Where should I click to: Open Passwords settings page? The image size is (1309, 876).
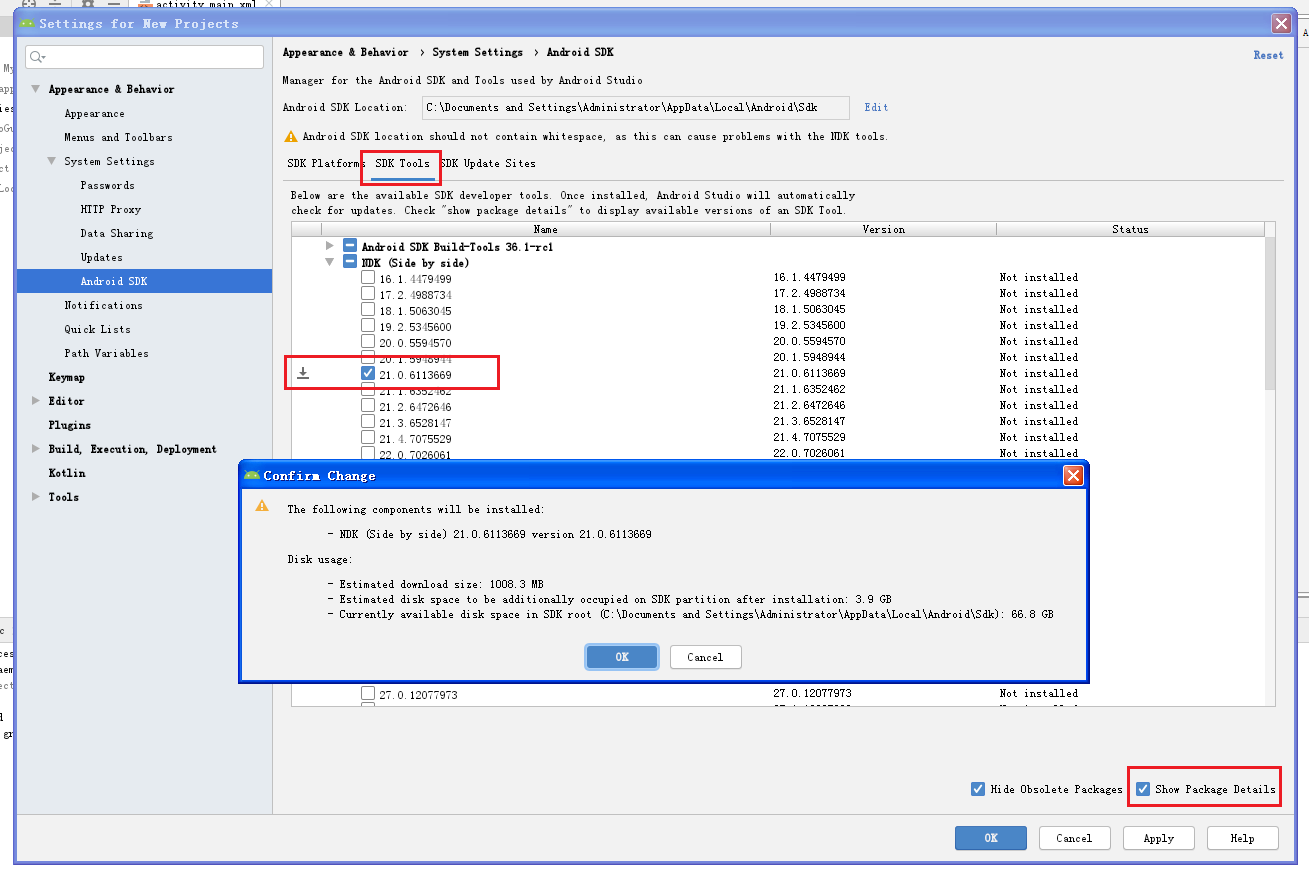click(107, 185)
